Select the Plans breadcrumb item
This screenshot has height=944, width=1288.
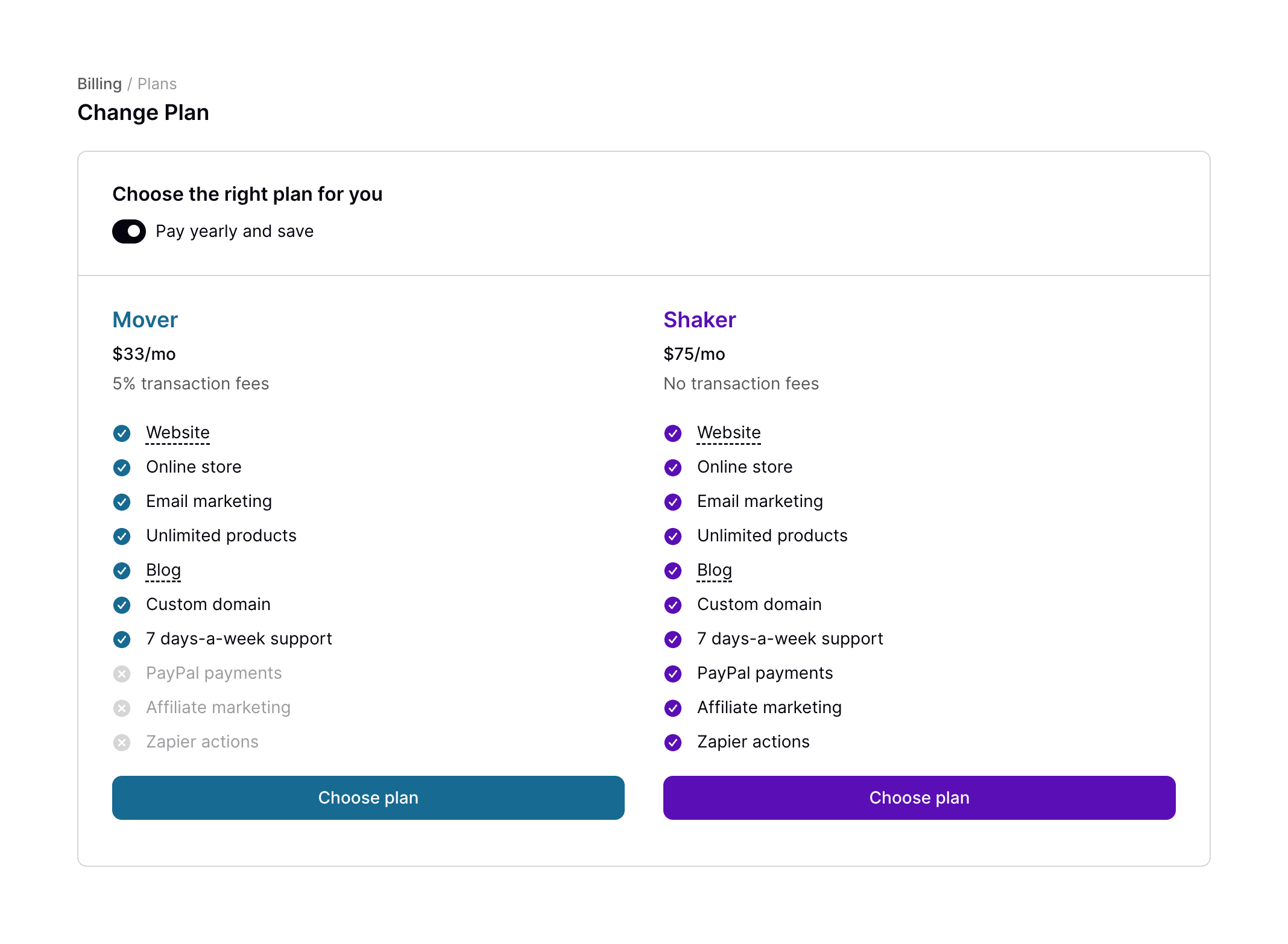tap(157, 83)
